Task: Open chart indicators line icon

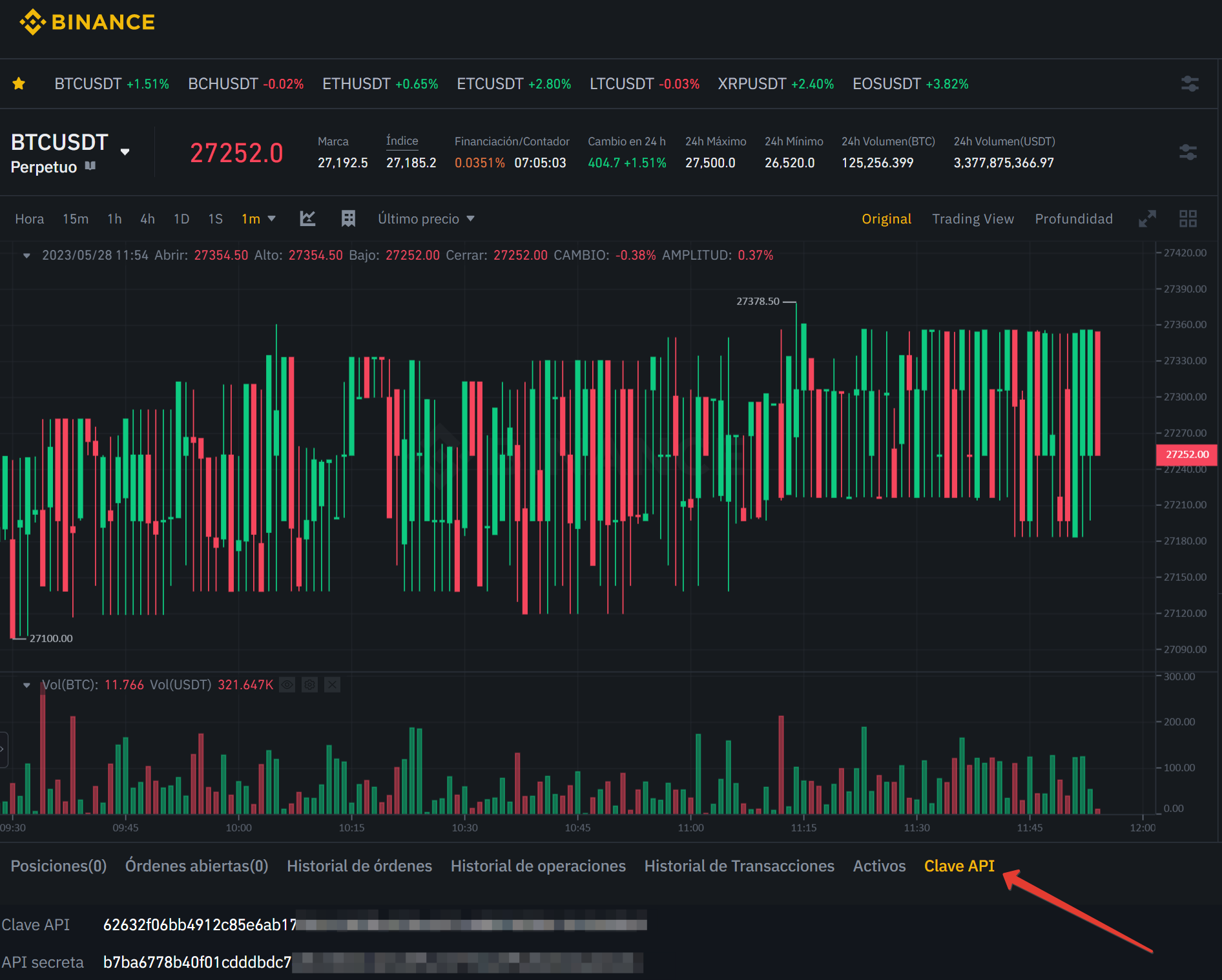Action: click(x=307, y=219)
